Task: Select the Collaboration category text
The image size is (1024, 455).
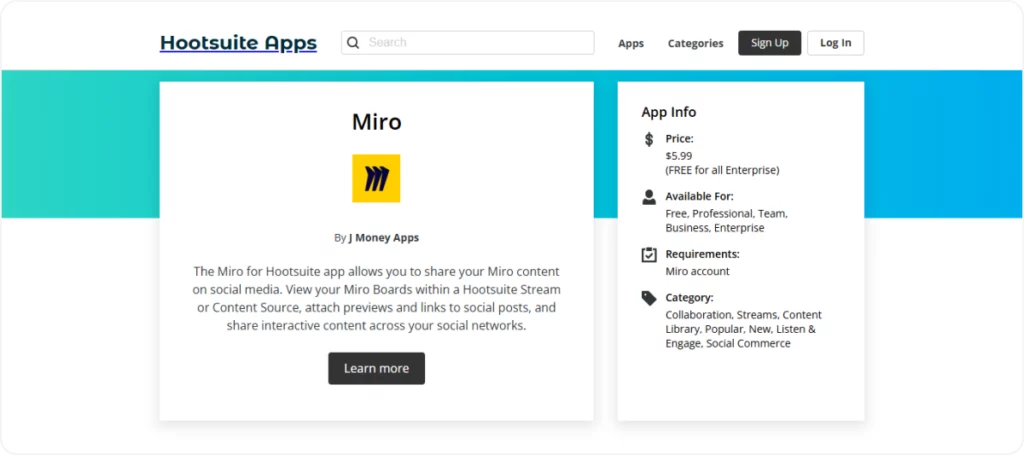Action: 698,315
